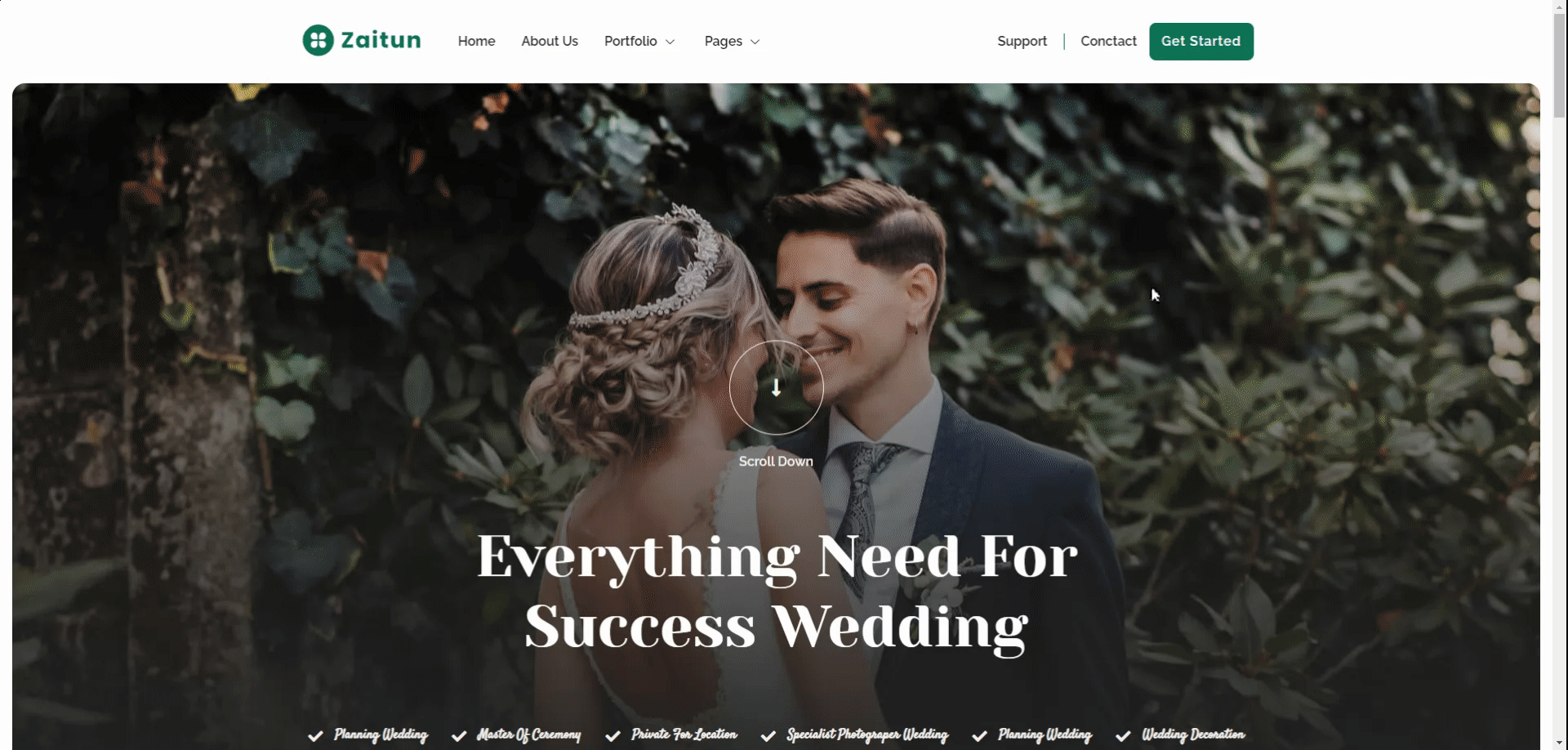Click checkmark icon beside Specialist Photograper Wedding

pos(768,735)
